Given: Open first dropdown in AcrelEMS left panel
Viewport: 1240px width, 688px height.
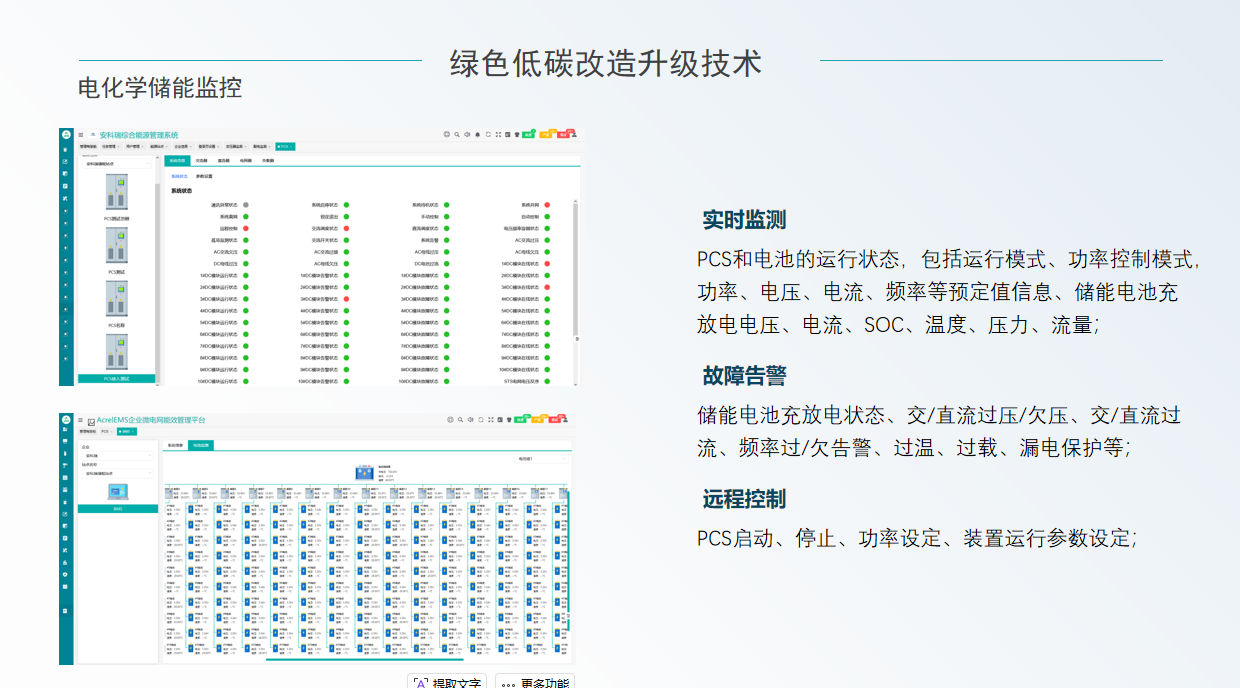Looking at the screenshot, I should [117, 455].
